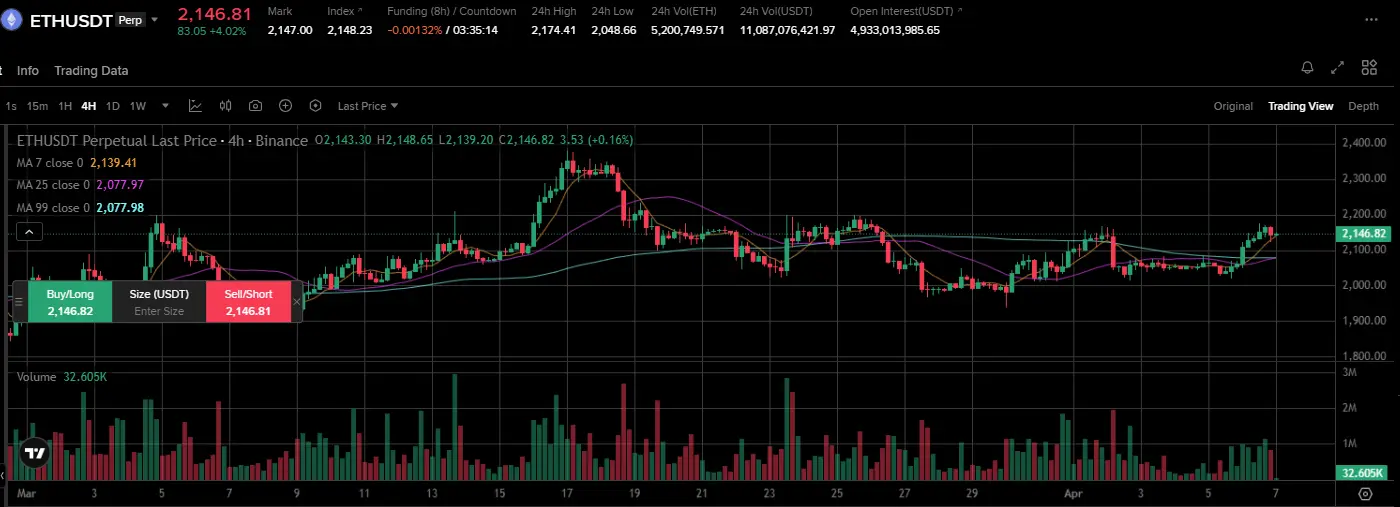
Task: Expand the chart to fullscreen
Action: pos(1338,68)
